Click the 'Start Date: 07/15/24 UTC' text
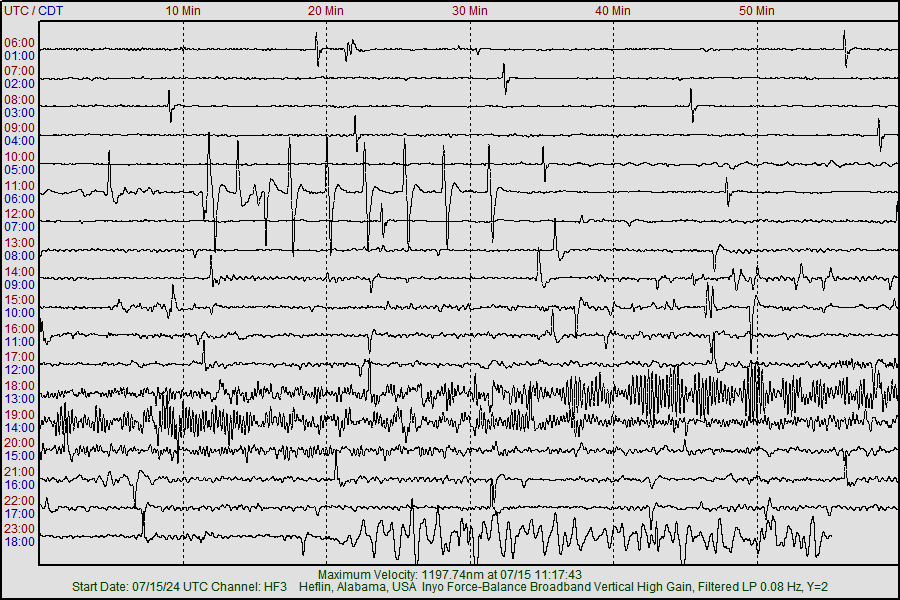 pos(139,587)
